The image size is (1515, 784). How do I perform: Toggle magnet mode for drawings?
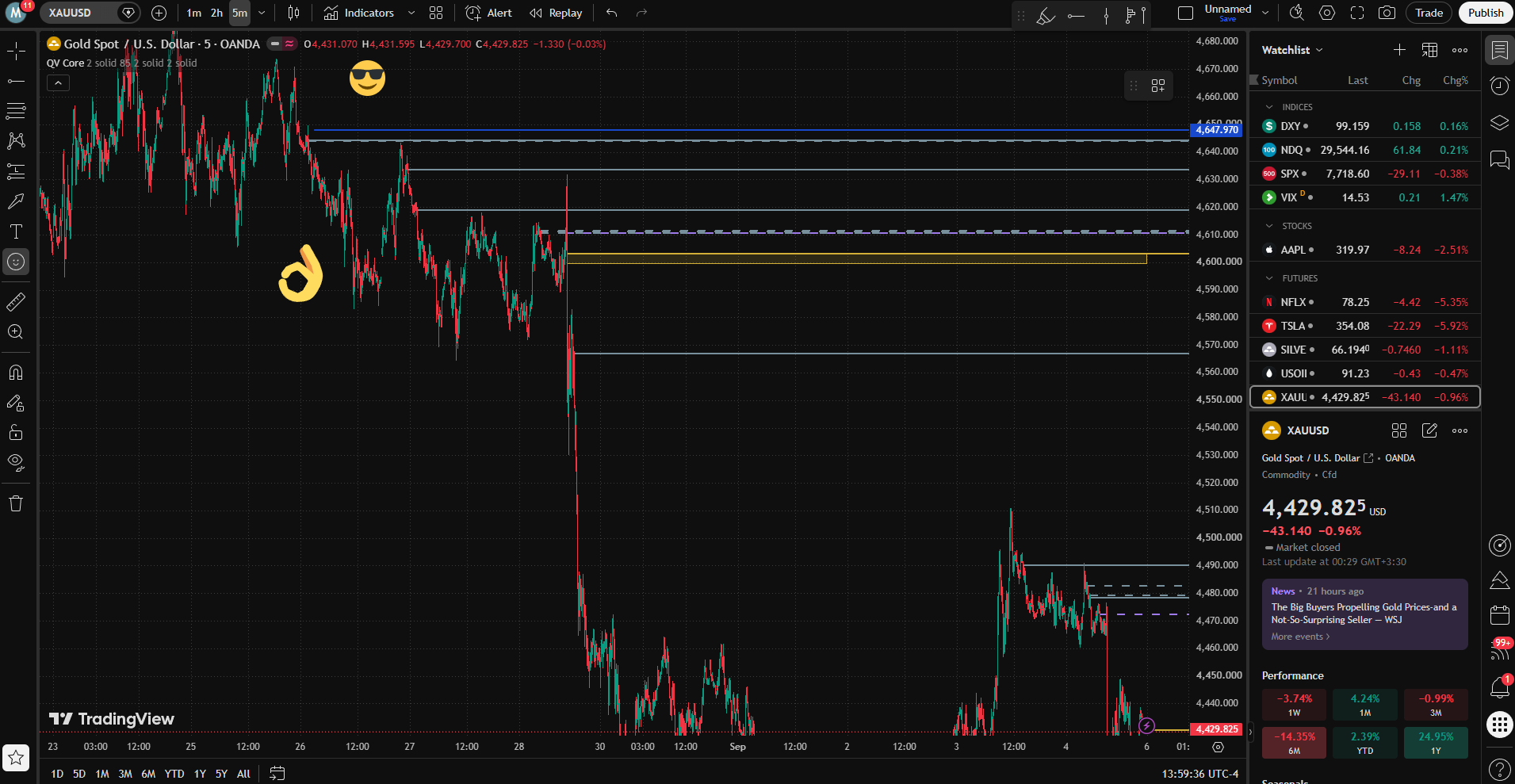(16, 373)
